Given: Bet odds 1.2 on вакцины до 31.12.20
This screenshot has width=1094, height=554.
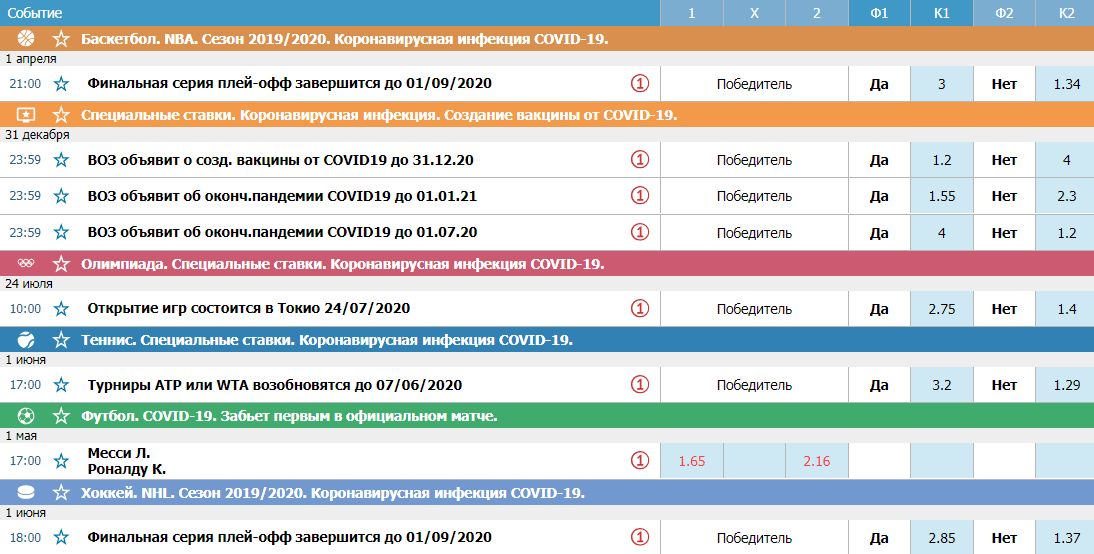Looking at the screenshot, I should point(942,160).
